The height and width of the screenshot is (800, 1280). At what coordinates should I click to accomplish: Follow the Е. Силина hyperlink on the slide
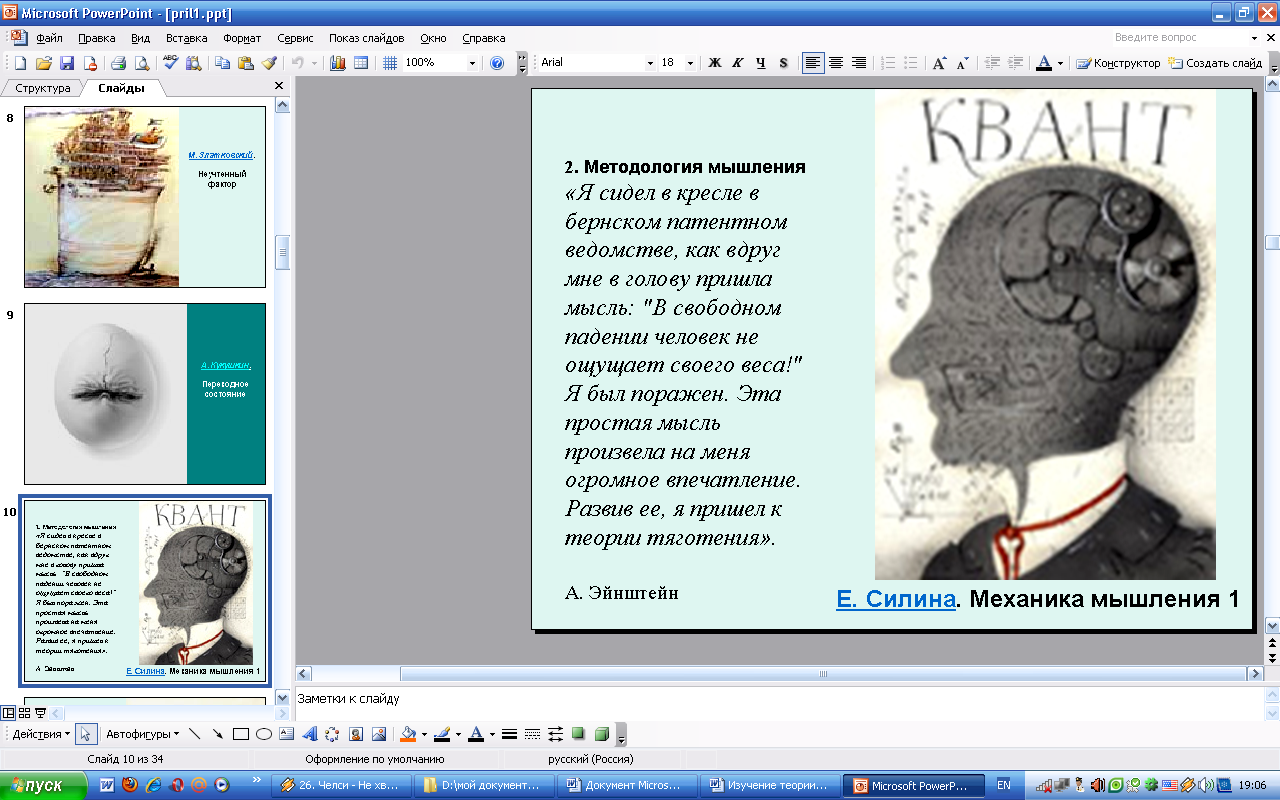[895, 599]
